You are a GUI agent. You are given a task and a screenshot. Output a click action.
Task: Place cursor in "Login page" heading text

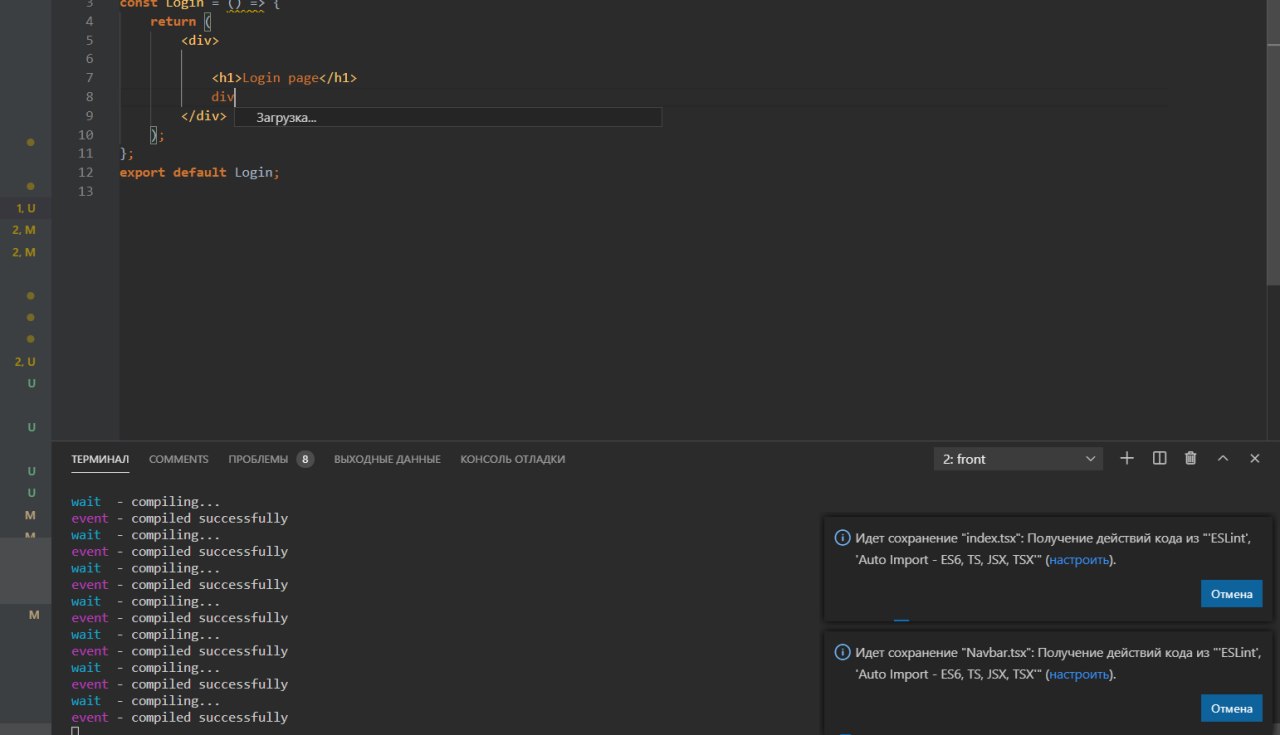tap(280, 78)
